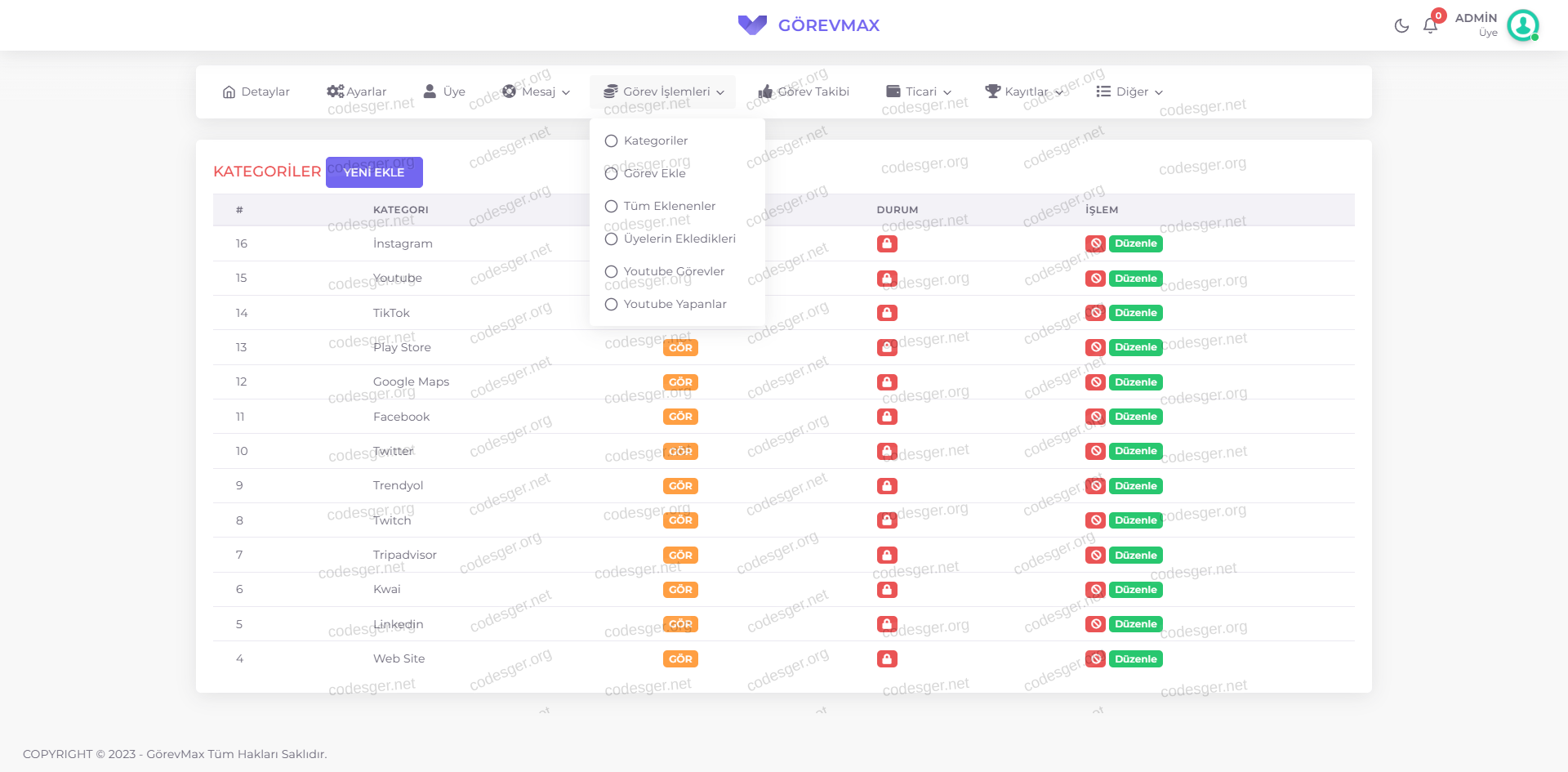Click the admin profile avatar
The height and width of the screenshot is (772, 1568).
pyautogui.click(x=1522, y=25)
